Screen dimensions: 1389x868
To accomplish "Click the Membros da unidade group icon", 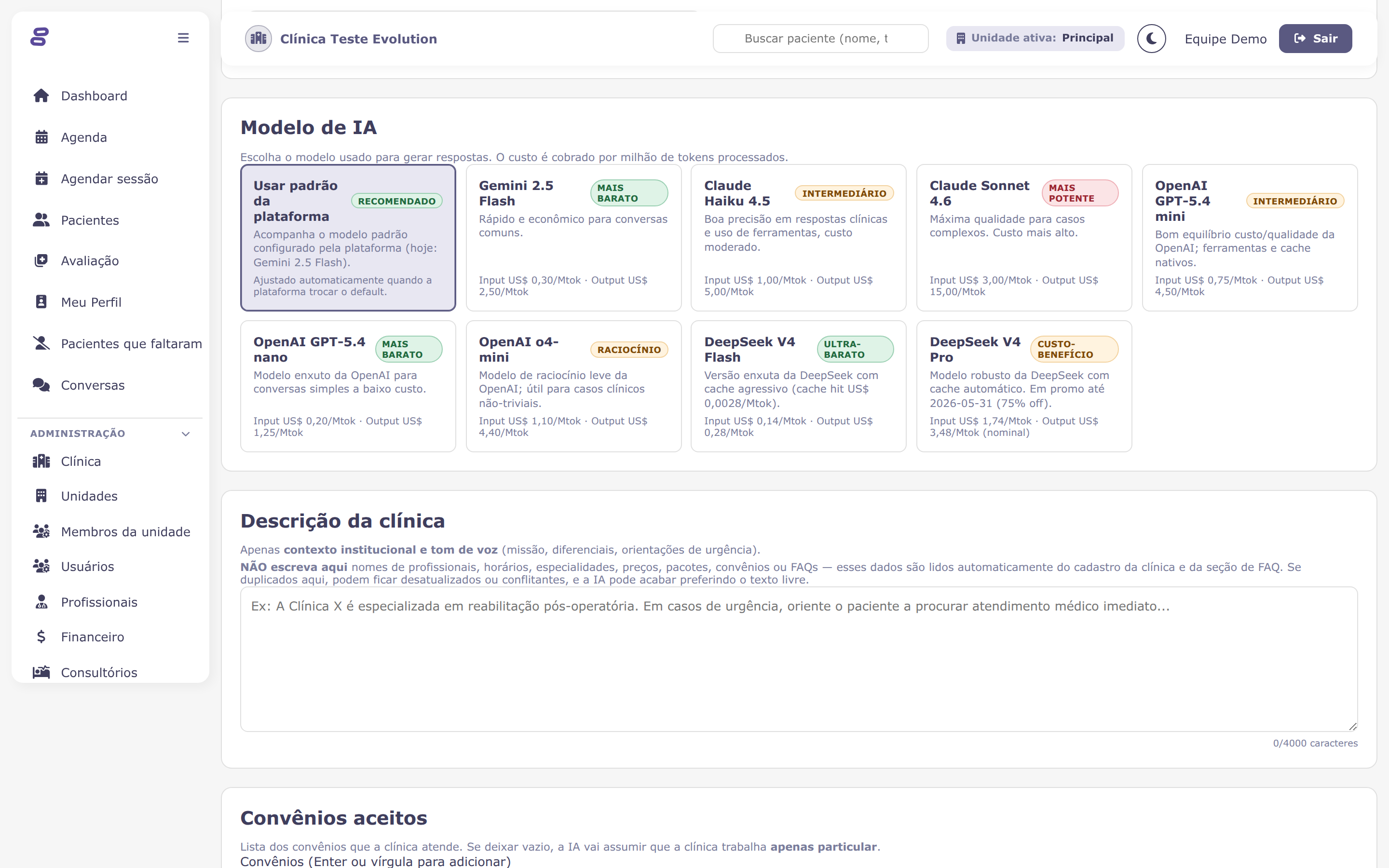I will (x=41, y=531).
